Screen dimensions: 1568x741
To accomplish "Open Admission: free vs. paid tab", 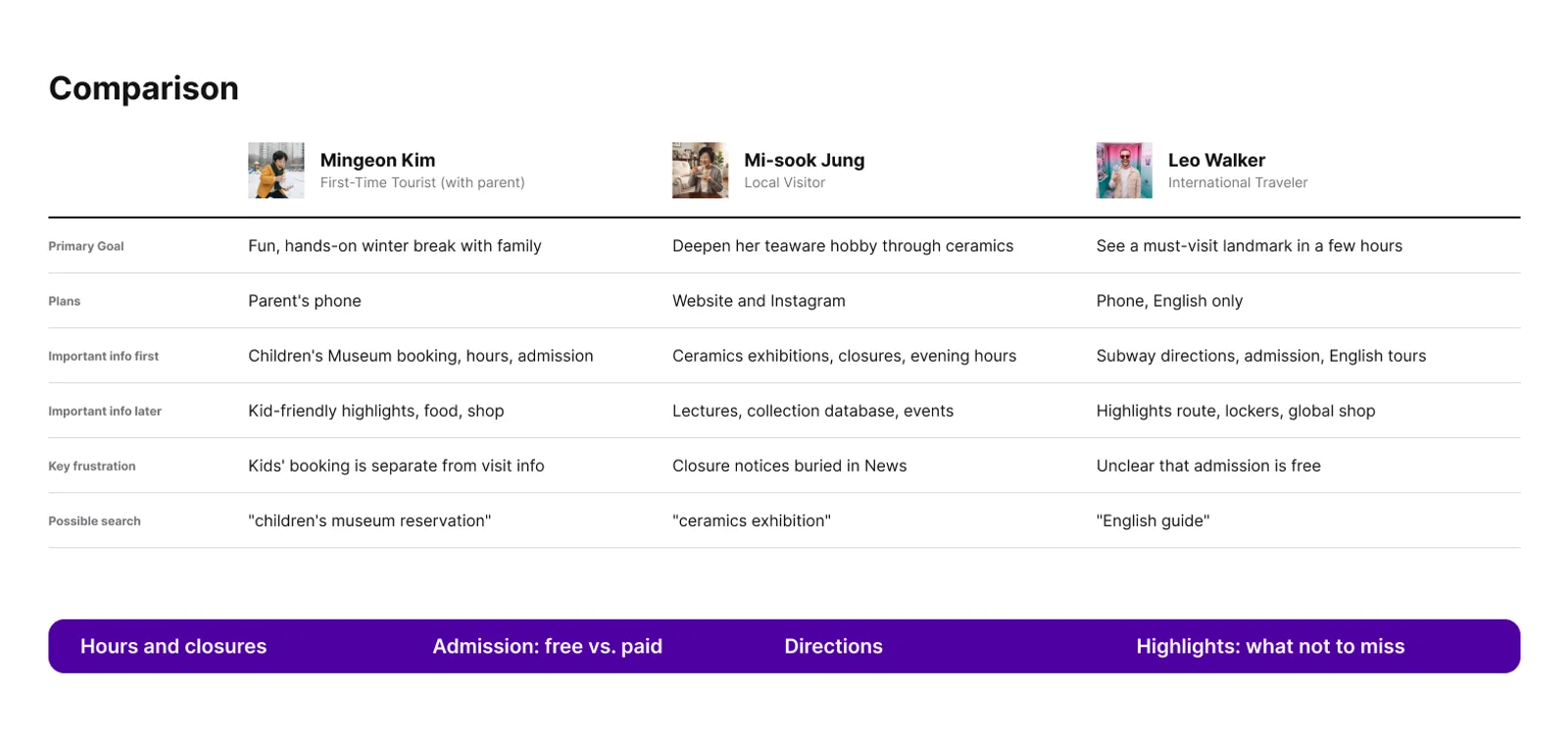I will [x=548, y=646].
